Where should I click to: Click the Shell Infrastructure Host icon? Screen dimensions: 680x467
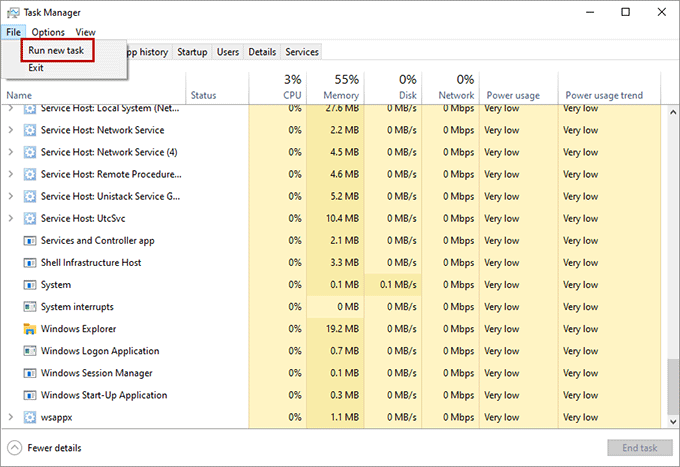pyautogui.click(x=29, y=263)
